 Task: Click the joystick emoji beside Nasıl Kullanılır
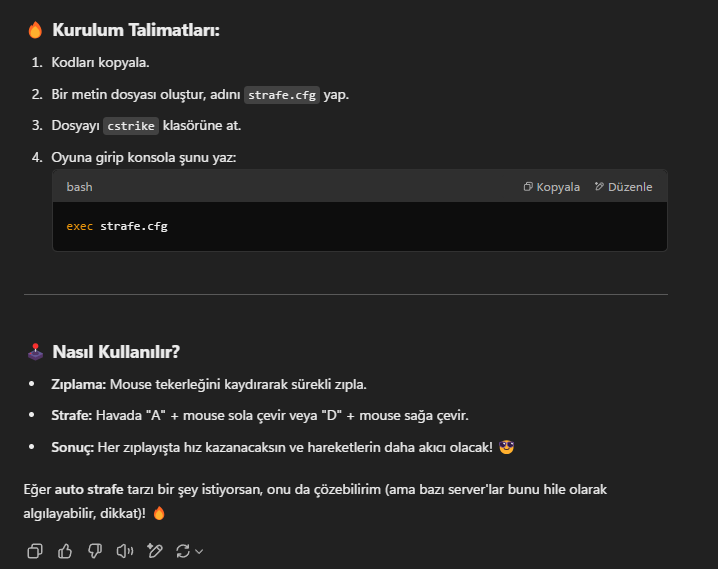pos(35,352)
